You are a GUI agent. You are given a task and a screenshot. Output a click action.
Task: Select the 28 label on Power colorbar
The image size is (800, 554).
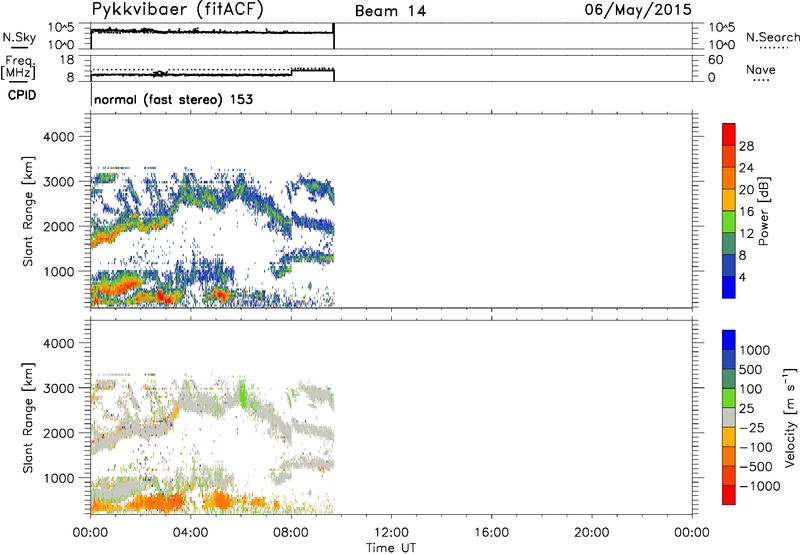[746, 146]
